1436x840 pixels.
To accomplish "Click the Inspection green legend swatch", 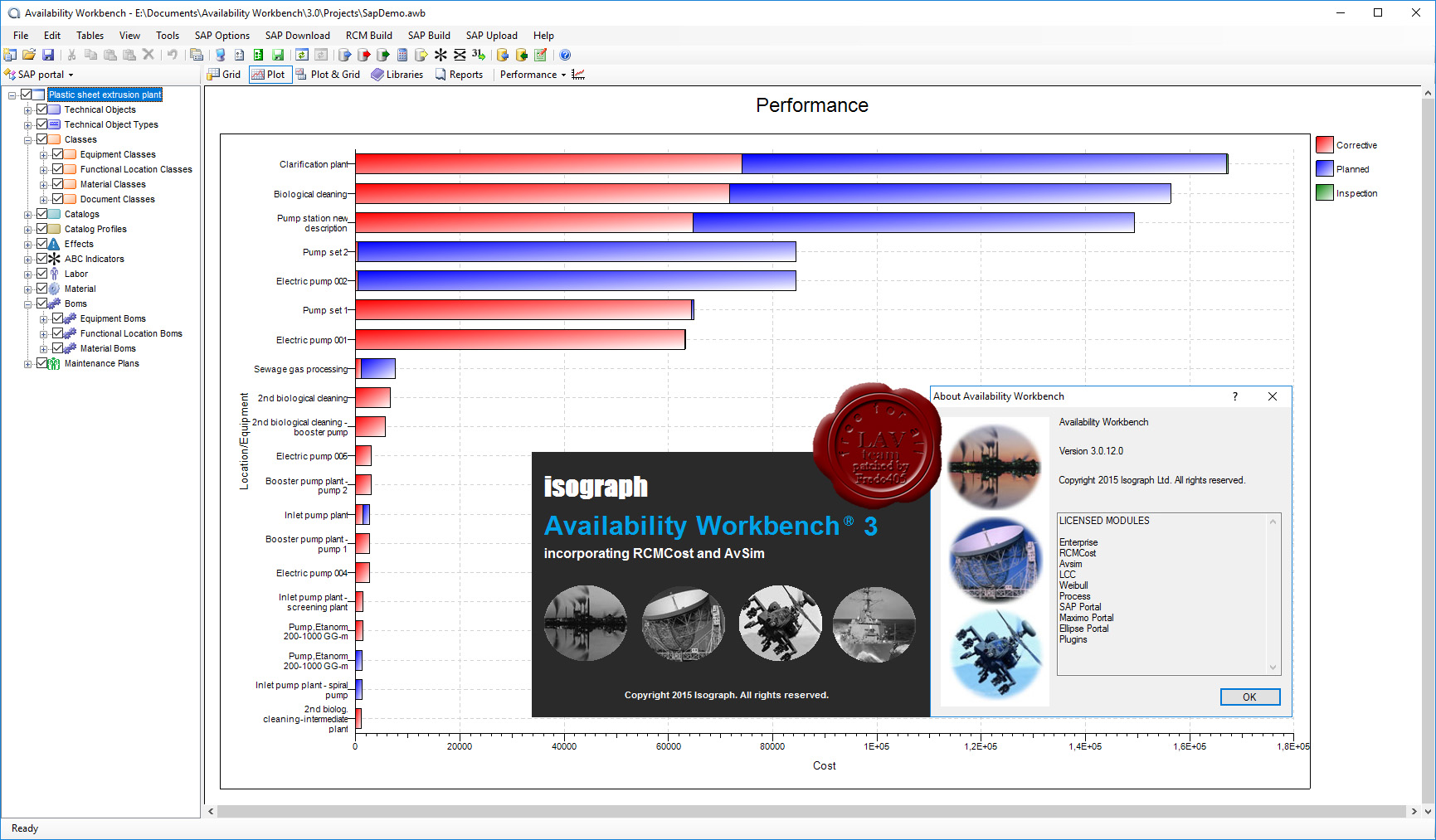I will pyautogui.click(x=1325, y=192).
